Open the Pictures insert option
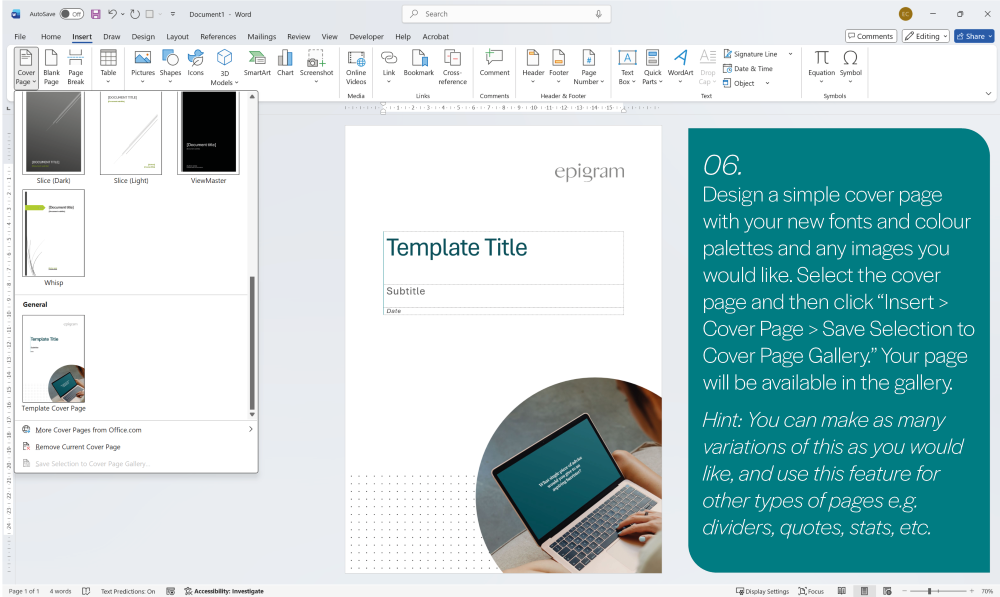The image size is (1000, 597). pos(143,67)
